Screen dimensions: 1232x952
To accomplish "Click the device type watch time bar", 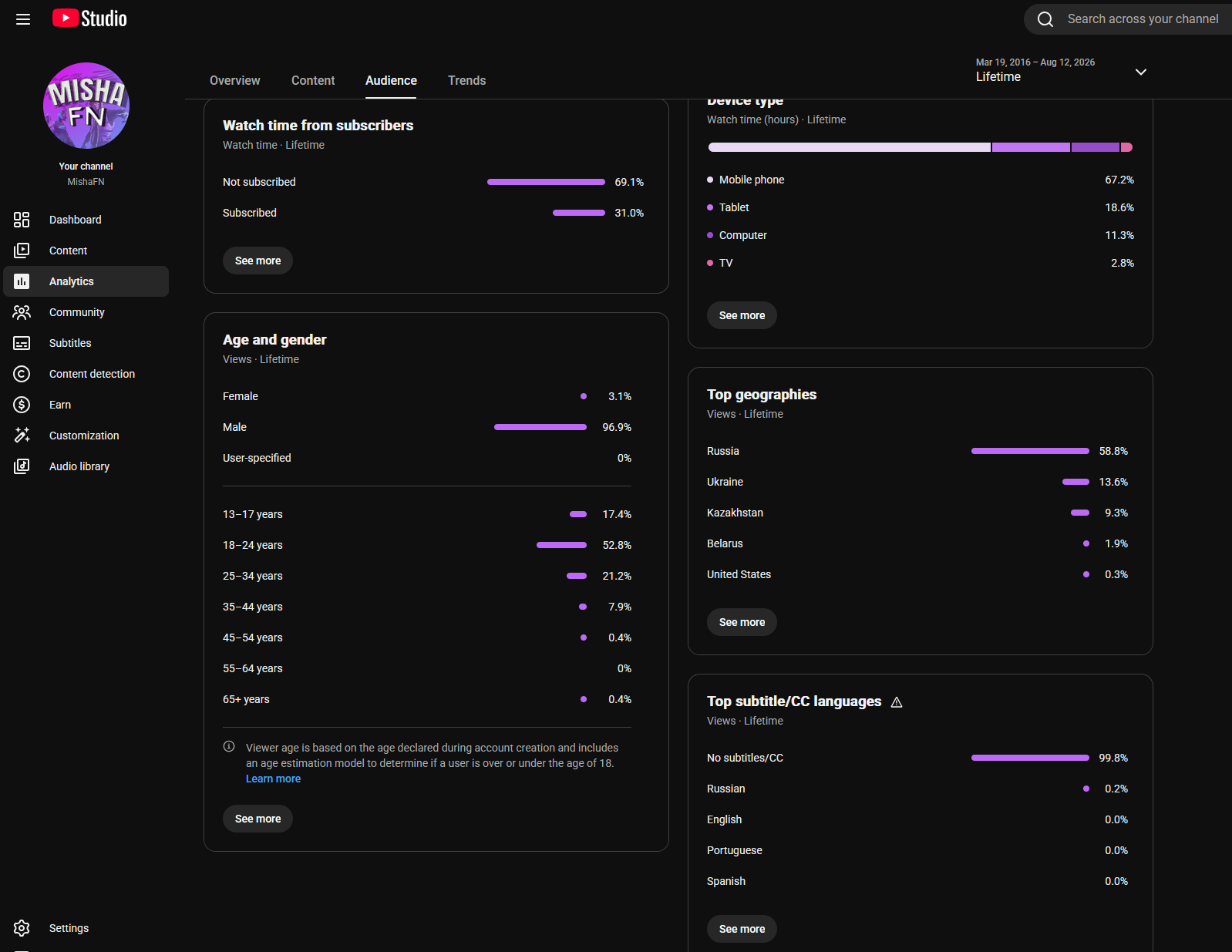I will click(921, 147).
